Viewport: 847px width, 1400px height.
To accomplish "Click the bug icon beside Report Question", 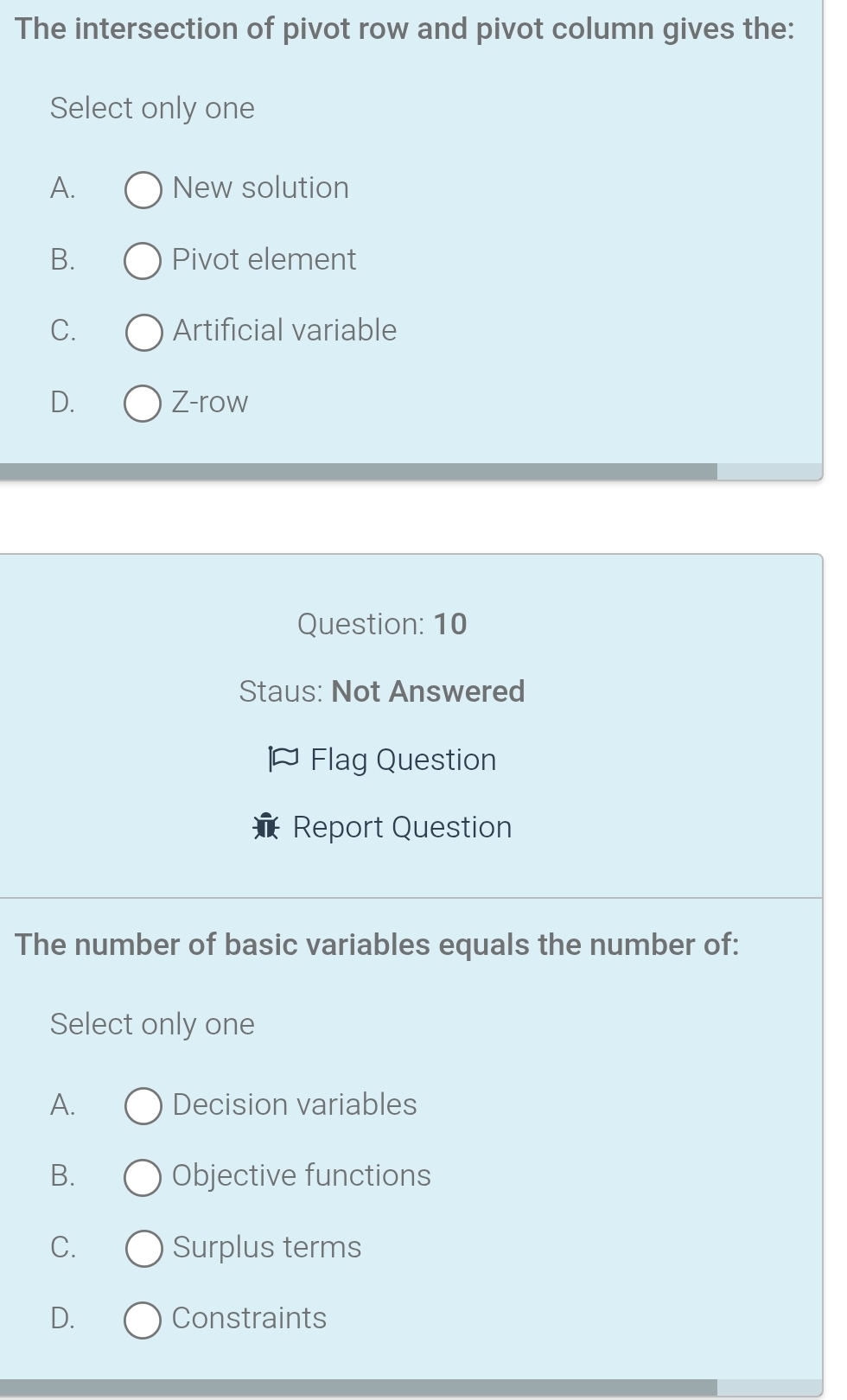I will [265, 827].
